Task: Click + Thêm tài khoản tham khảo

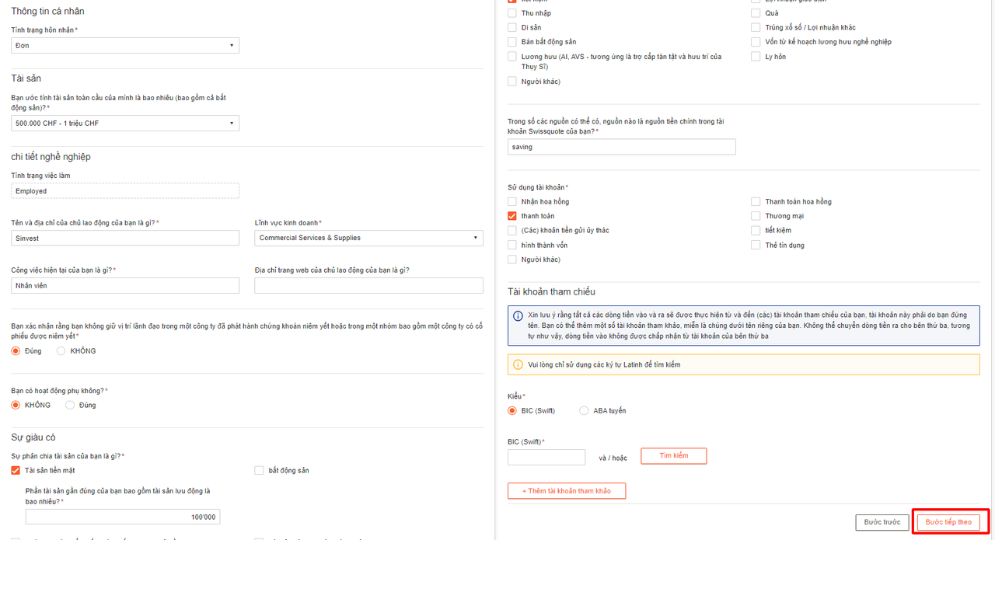Action: click(x=567, y=491)
